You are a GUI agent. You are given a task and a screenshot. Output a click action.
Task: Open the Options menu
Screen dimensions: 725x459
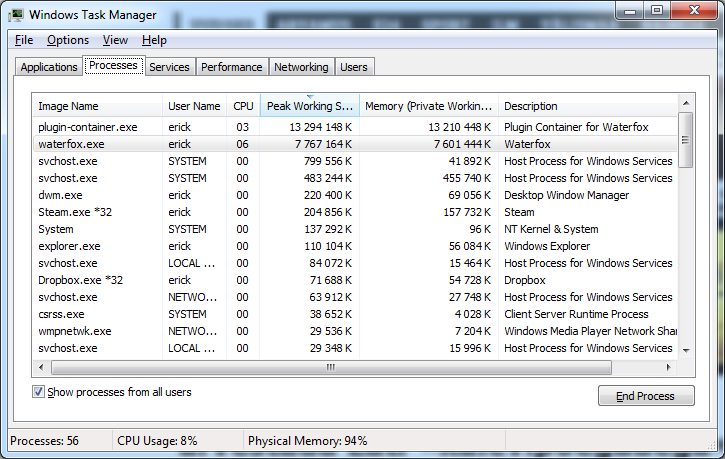(68, 40)
